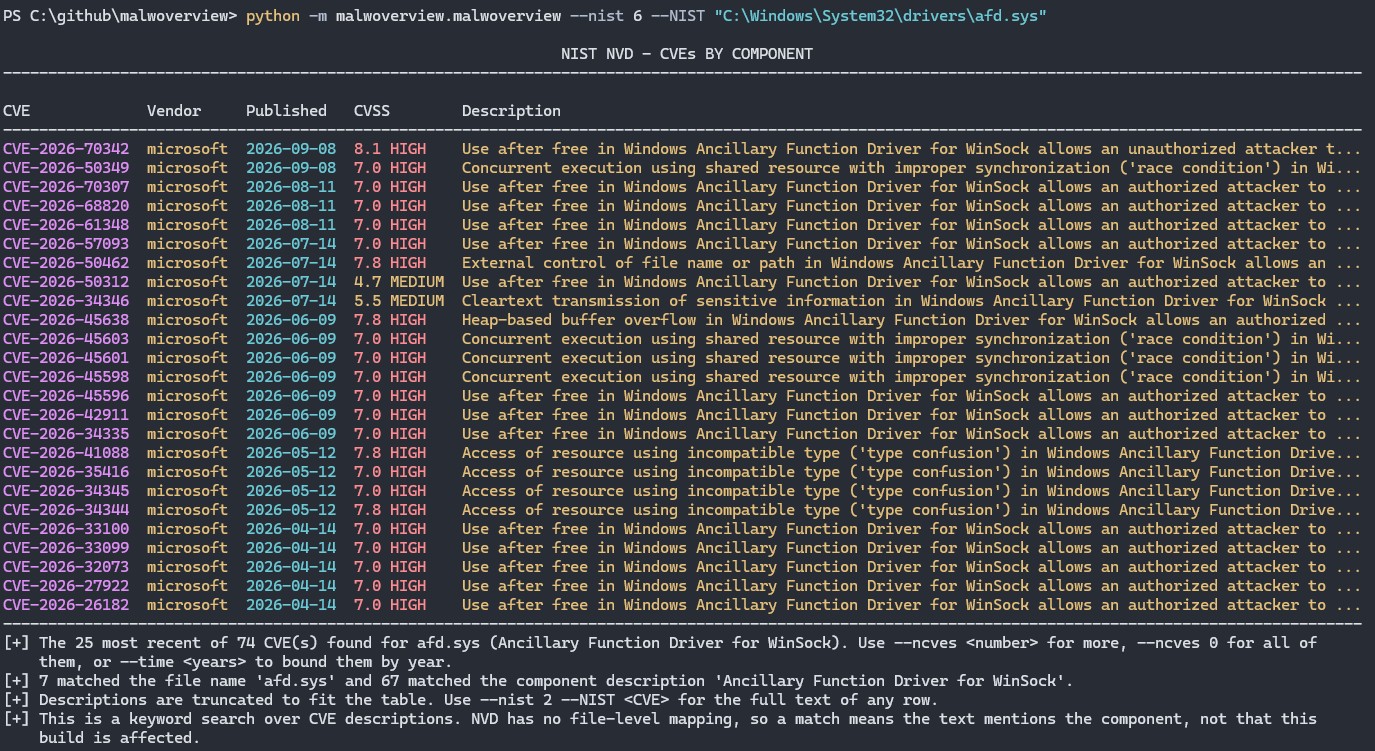The image size is (1375, 751).
Task: Select CVE-2026-50312 in the CVE column
Action: point(66,282)
